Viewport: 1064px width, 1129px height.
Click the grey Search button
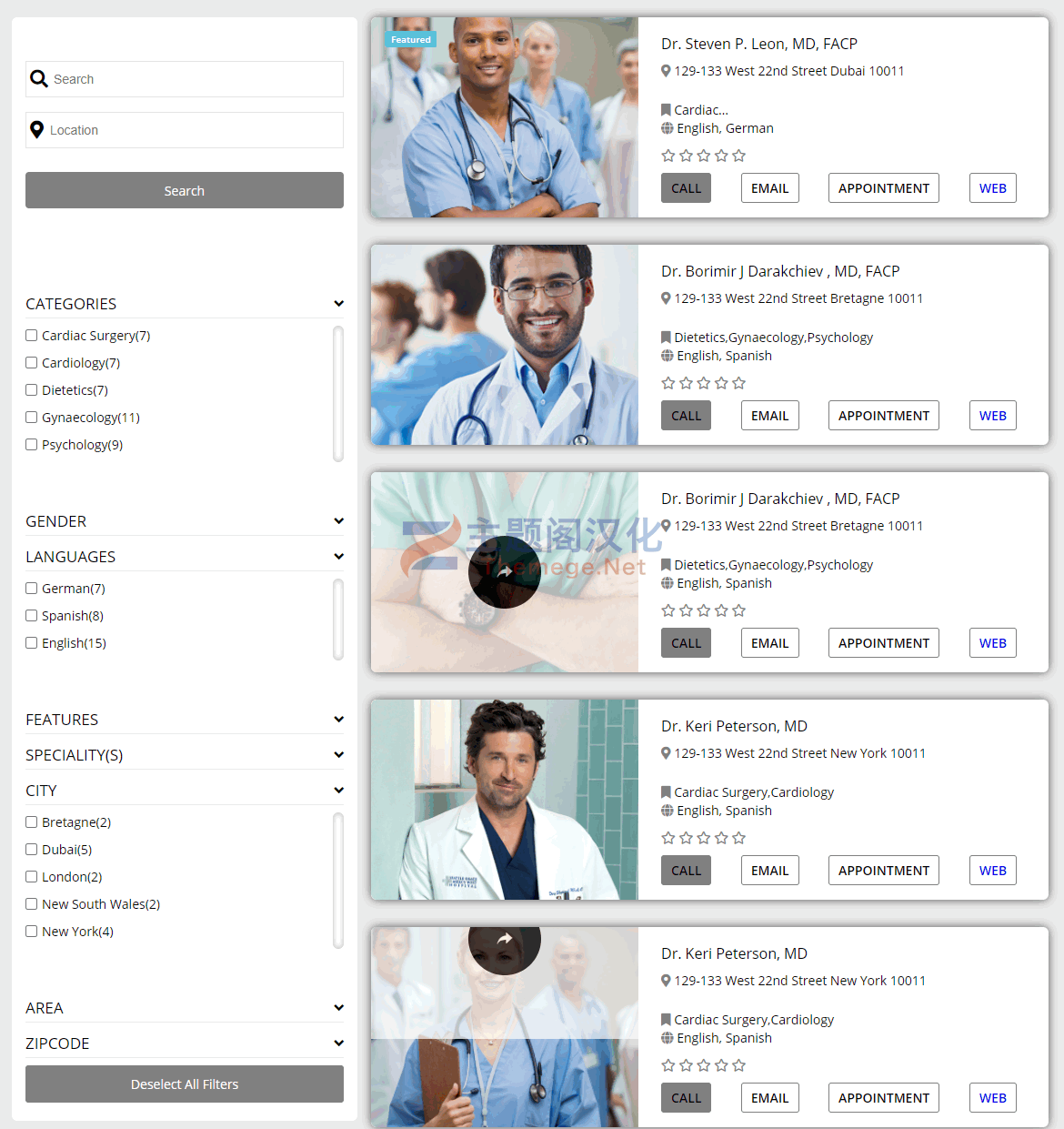tap(185, 190)
